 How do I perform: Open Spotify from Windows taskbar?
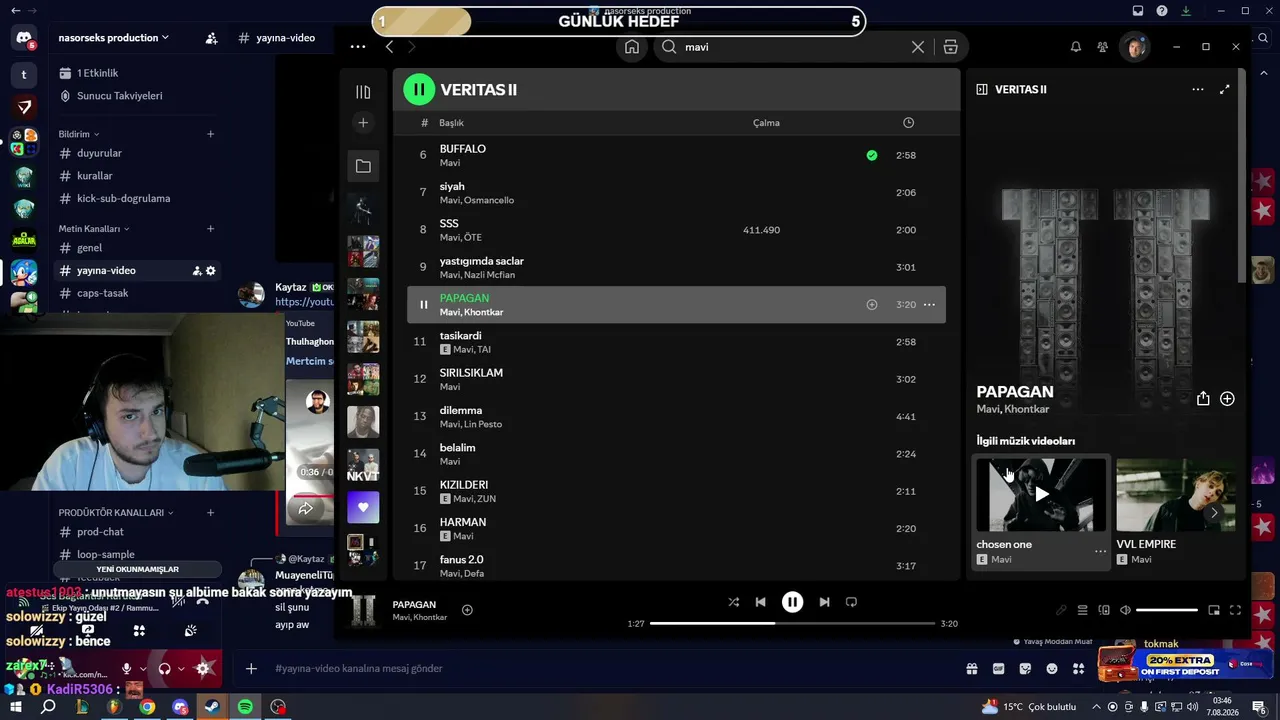245,707
